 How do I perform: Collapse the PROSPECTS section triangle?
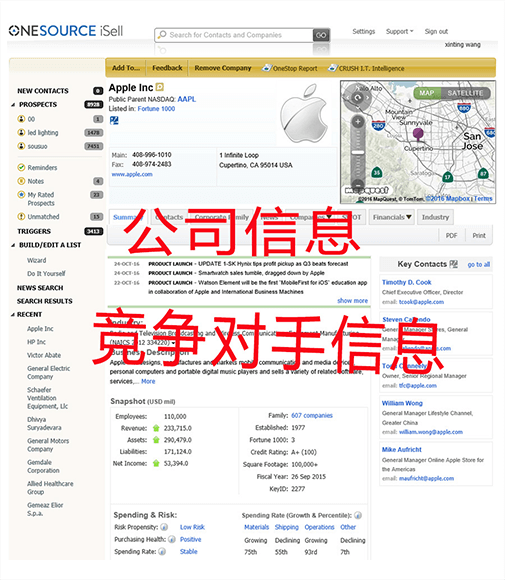[13, 105]
